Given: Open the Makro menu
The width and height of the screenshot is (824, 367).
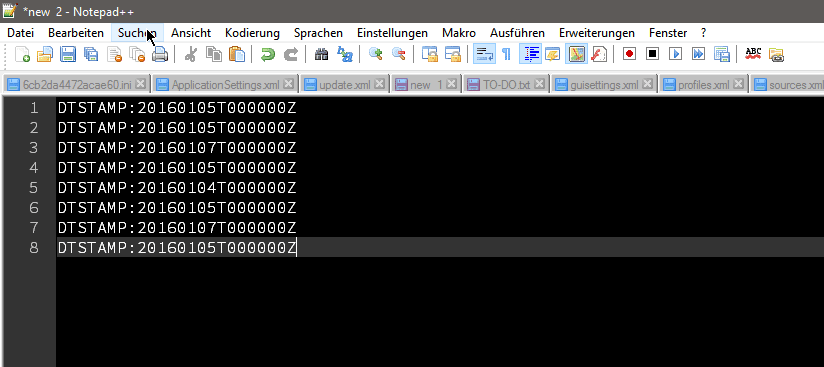Looking at the screenshot, I should pos(459,33).
